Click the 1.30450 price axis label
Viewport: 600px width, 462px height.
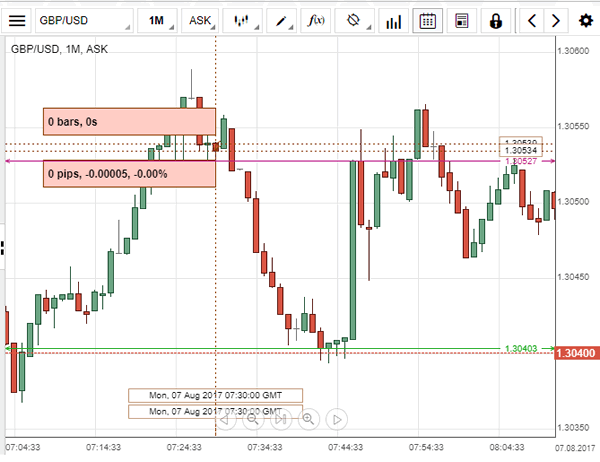tap(573, 277)
